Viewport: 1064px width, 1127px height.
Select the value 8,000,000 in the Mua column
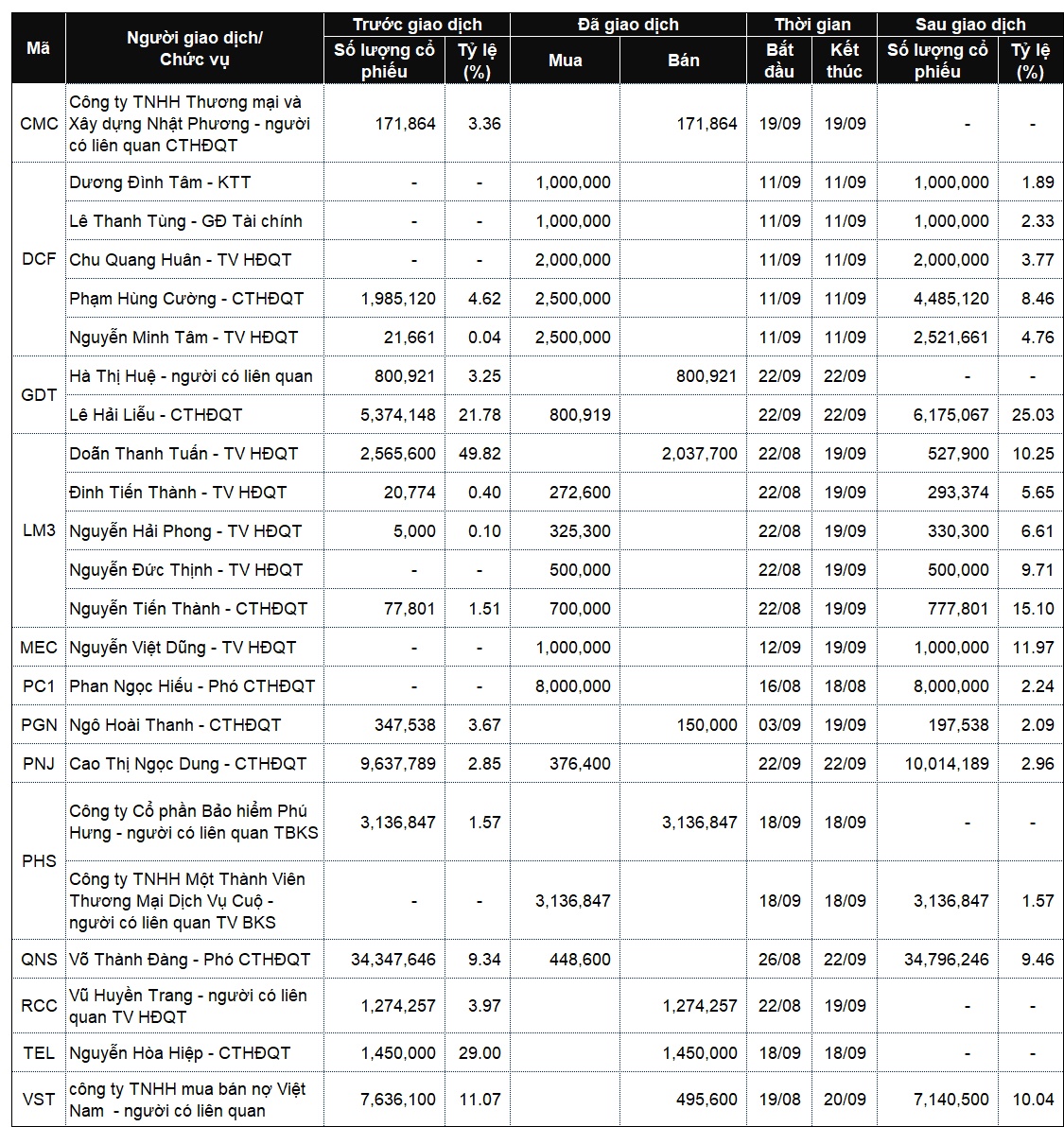(x=572, y=686)
